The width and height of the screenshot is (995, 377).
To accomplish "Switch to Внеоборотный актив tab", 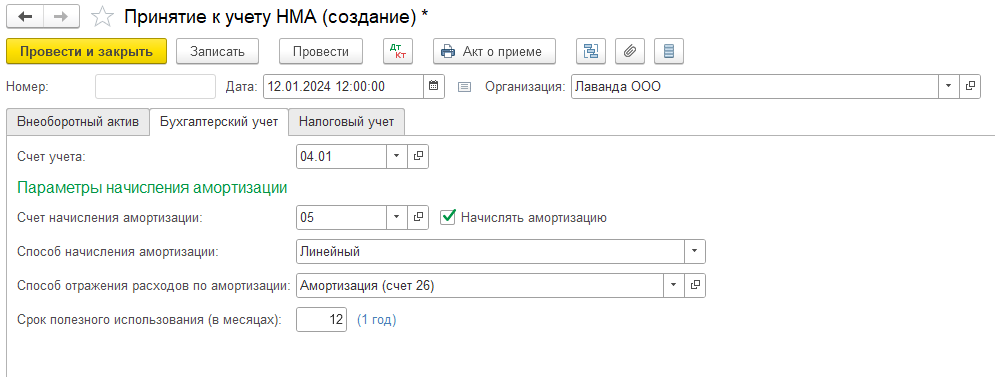I will tap(77, 122).
